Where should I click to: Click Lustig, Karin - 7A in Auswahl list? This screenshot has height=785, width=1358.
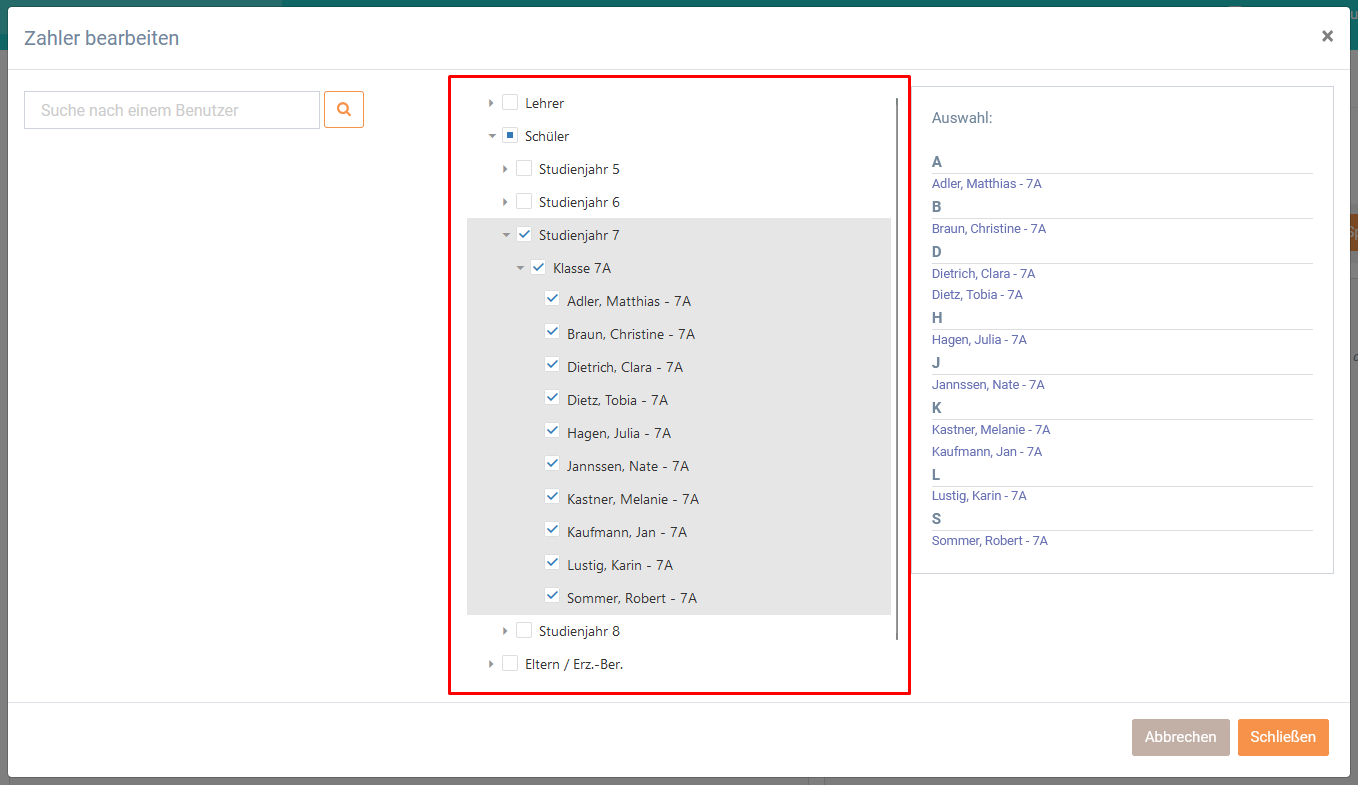(x=979, y=496)
